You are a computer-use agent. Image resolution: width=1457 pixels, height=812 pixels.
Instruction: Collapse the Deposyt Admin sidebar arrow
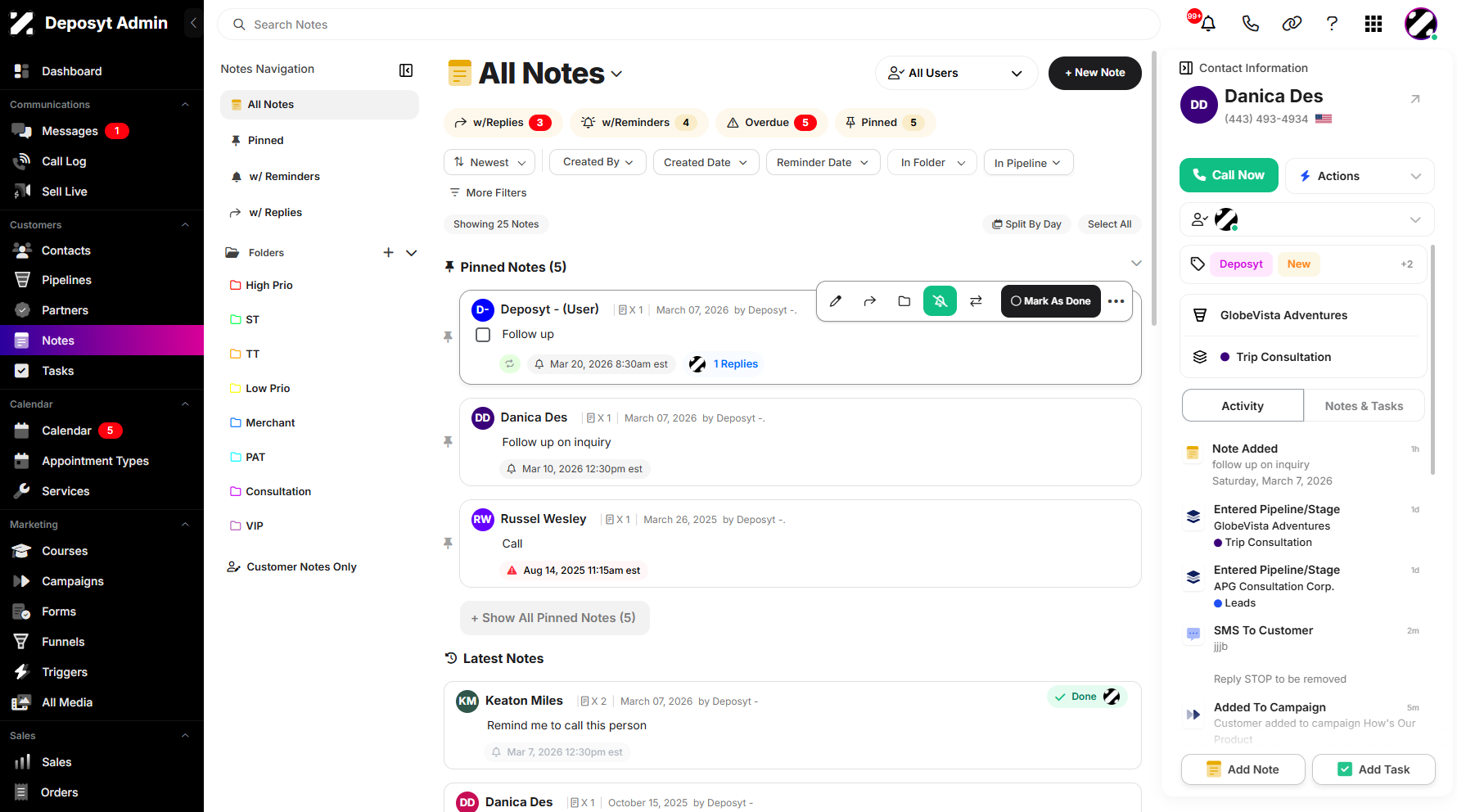click(x=193, y=23)
